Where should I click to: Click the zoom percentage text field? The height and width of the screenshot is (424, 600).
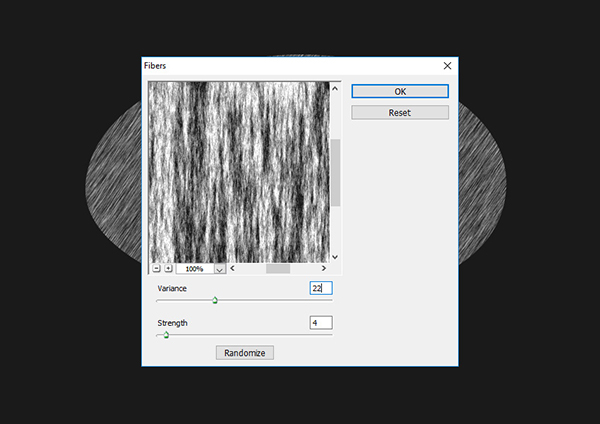[x=193, y=269]
